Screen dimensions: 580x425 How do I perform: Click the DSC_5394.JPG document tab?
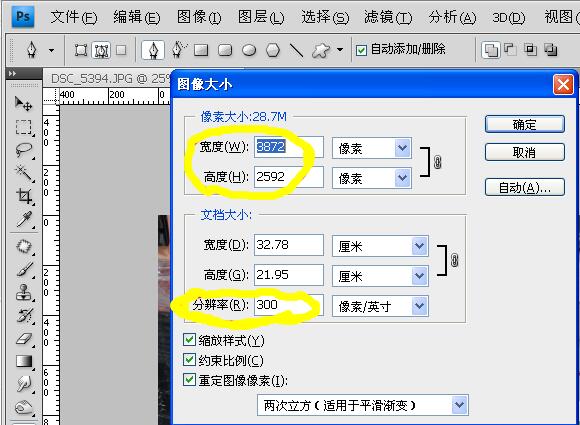click(x=110, y=78)
